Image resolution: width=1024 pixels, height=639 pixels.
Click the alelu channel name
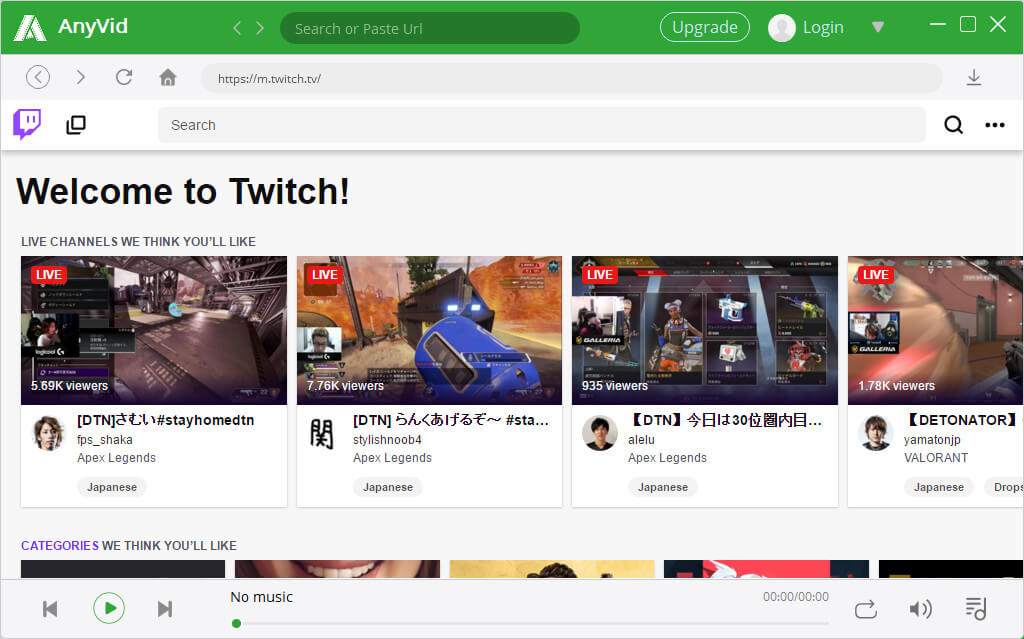click(x=641, y=440)
